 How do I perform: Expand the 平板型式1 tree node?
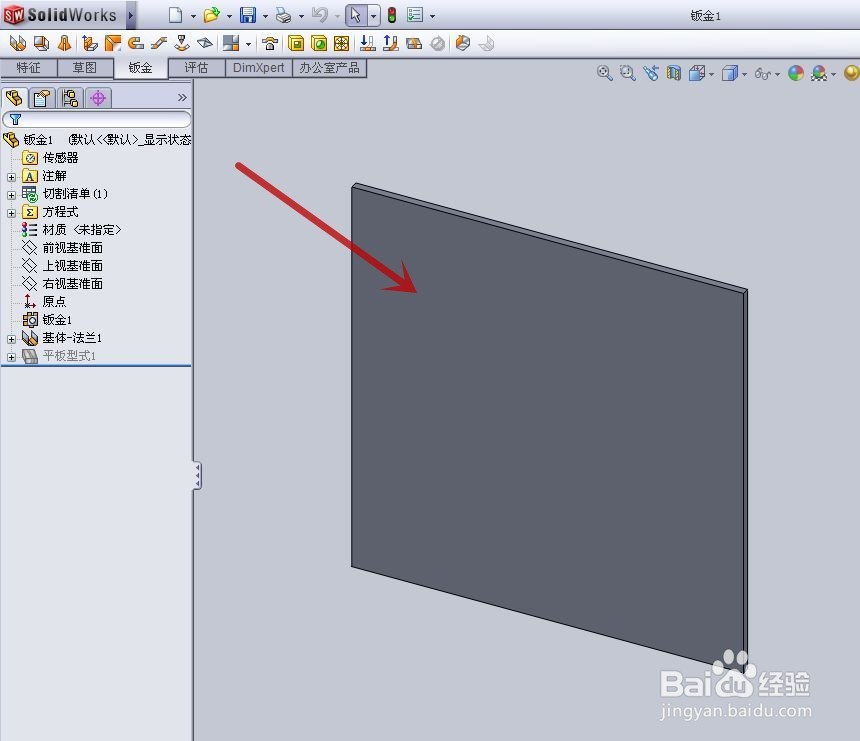pos(12,358)
